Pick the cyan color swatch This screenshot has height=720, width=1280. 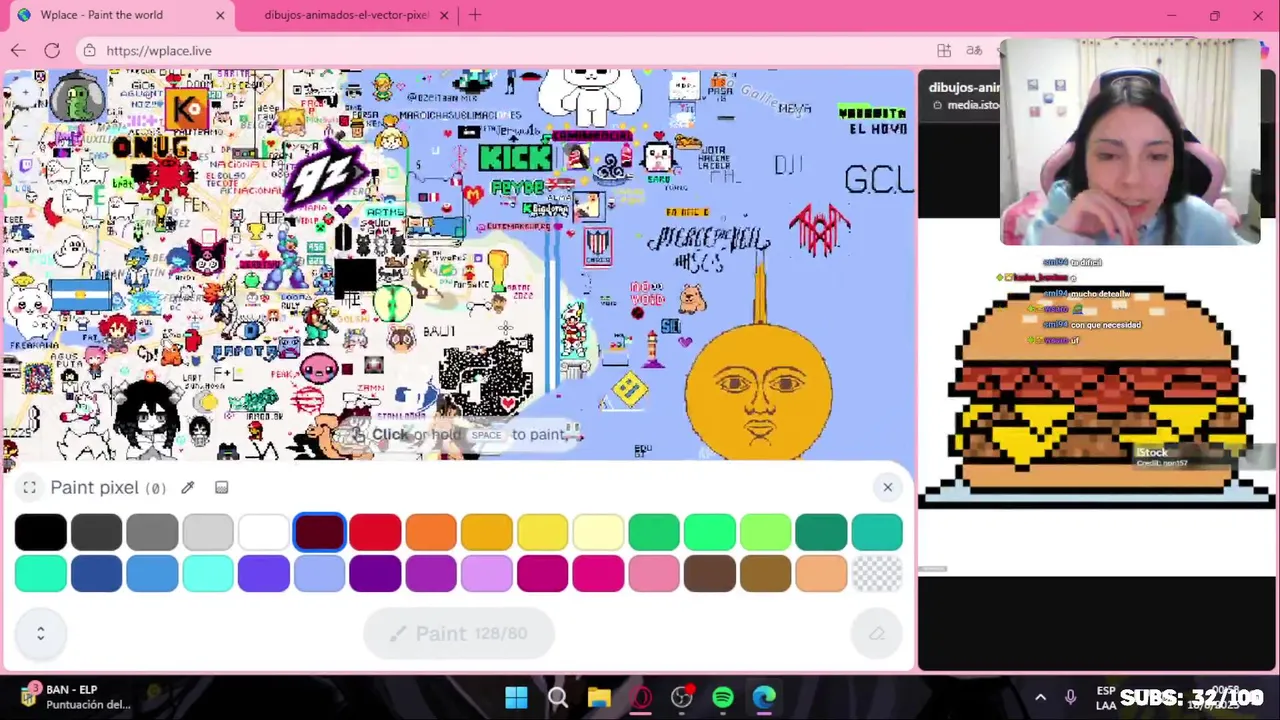(x=208, y=574)
